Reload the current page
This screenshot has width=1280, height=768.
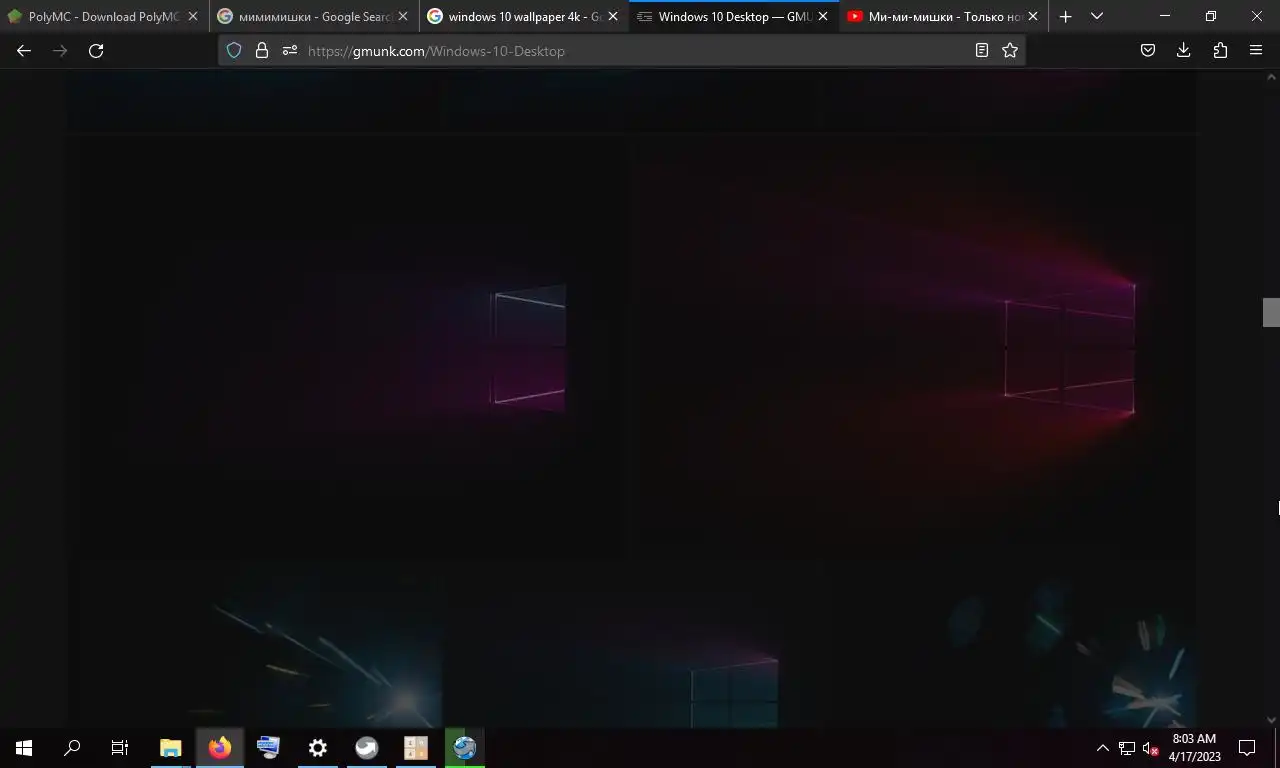(96, 51)
